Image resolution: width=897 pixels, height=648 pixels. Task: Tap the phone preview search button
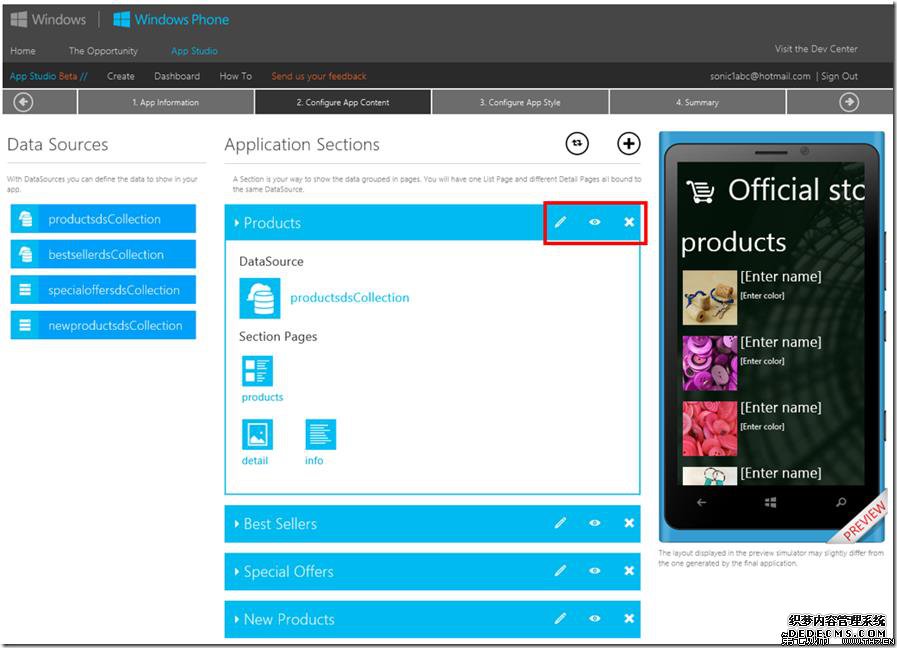click(840, 502)
